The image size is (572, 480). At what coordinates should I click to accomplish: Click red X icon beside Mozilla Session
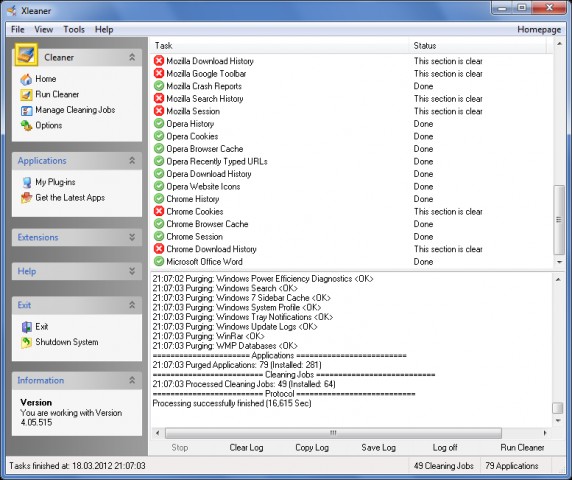pyautogui.click(x=159, y=111)
